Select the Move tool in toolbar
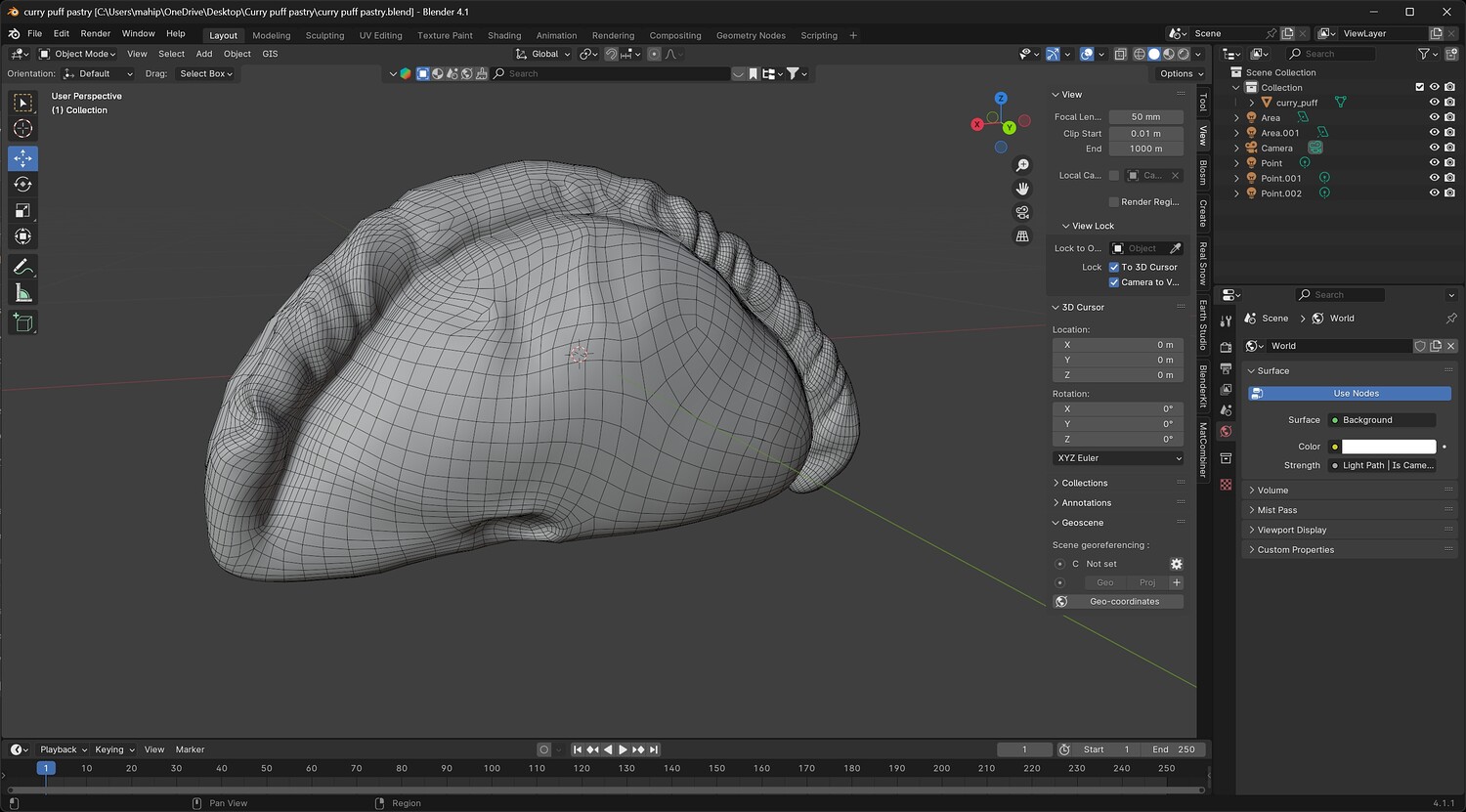The width and height of the screenshot is (1466, 812). (x=22, y=157)
